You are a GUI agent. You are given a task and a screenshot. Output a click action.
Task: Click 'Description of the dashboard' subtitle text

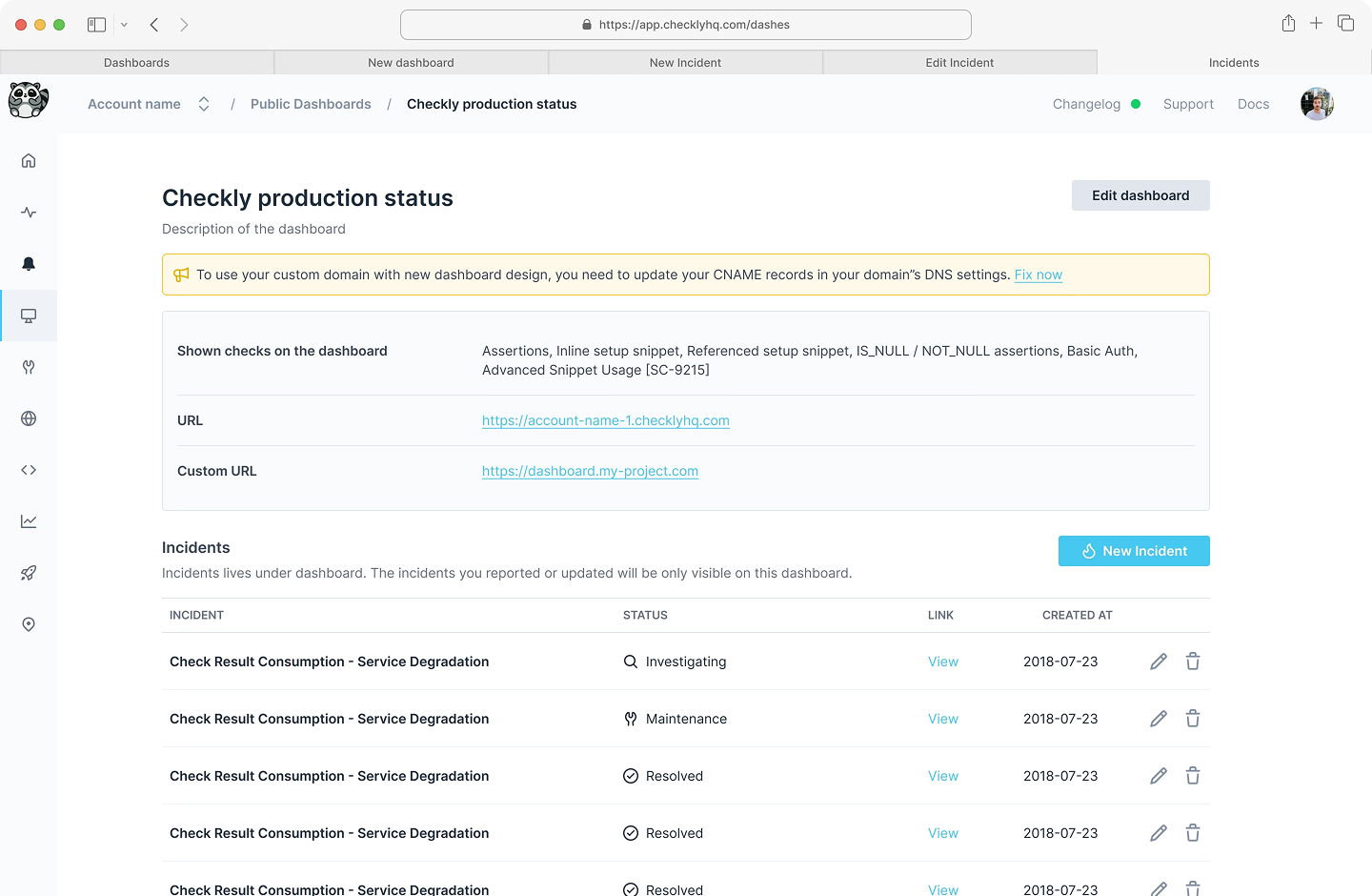(x=253, y=229)
